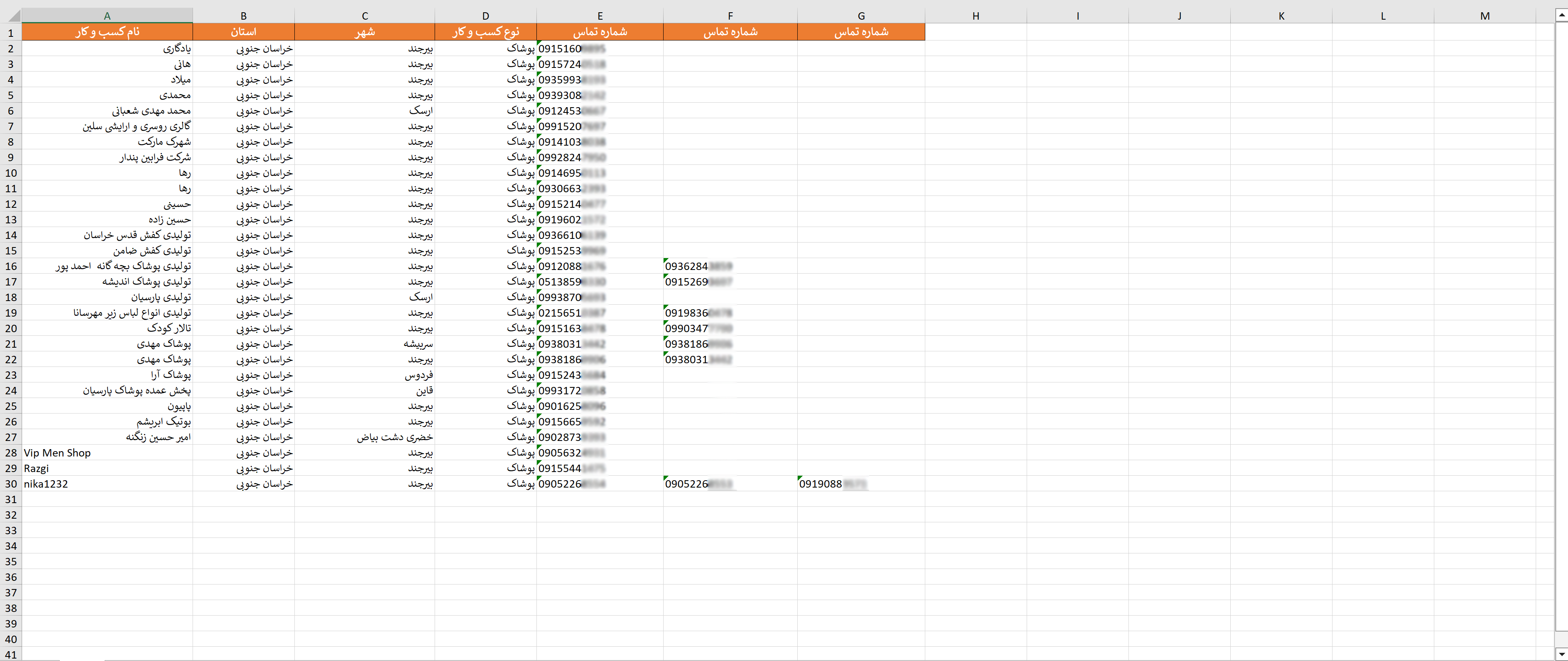Select column G header

(x=861, y=16)
